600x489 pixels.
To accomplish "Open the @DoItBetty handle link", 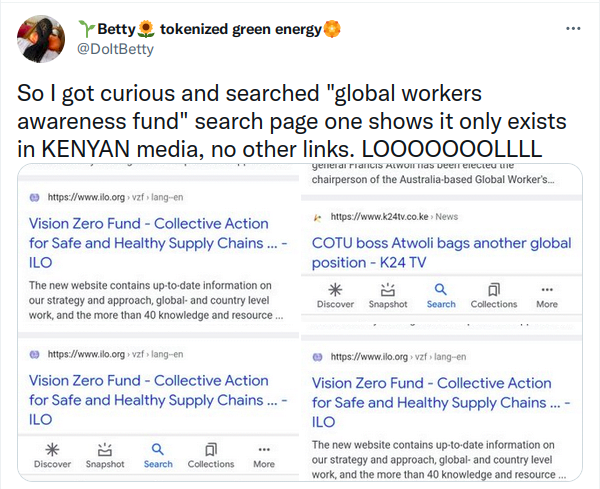I will 116,47.
